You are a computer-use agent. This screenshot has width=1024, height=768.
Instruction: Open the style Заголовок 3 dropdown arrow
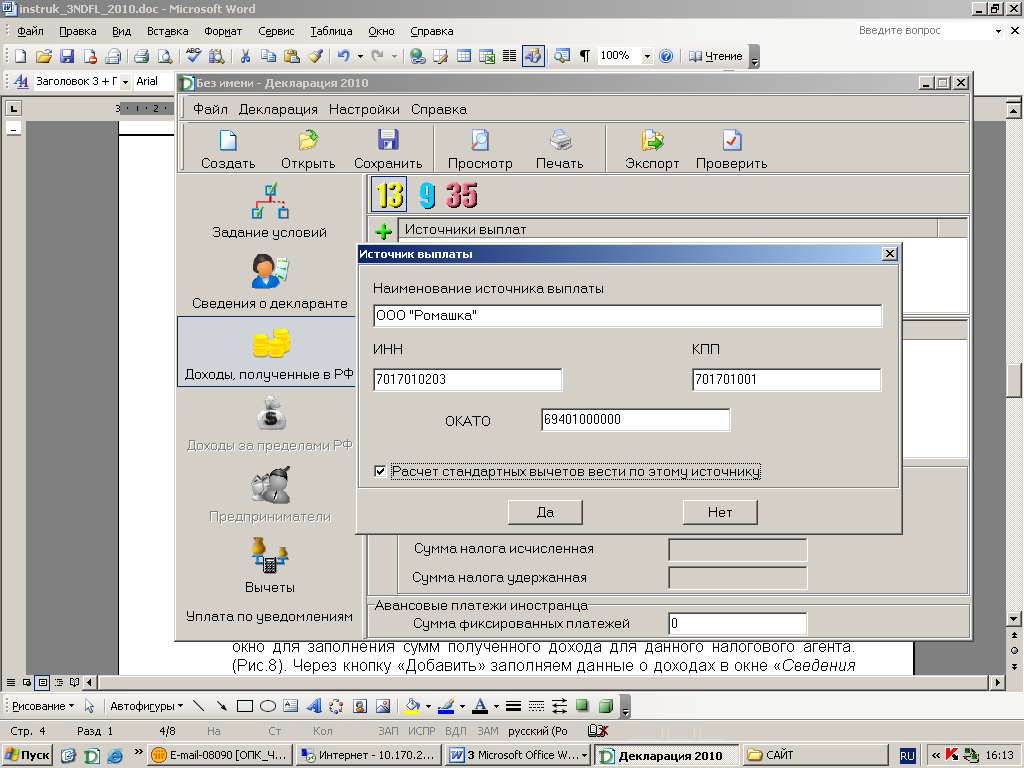[x=125, y=82]
